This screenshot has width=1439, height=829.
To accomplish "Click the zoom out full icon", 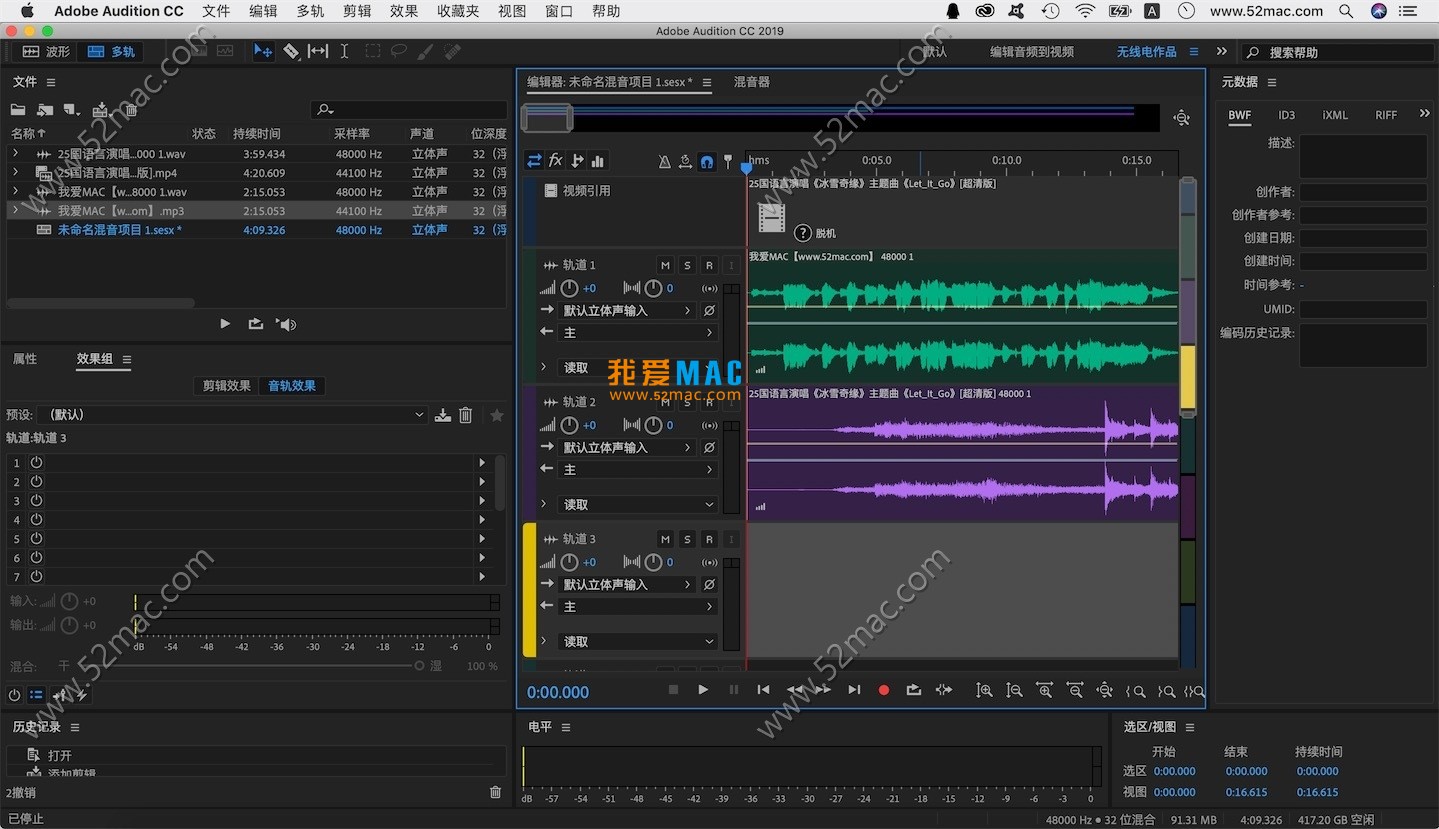I will tap(1104, 690).
